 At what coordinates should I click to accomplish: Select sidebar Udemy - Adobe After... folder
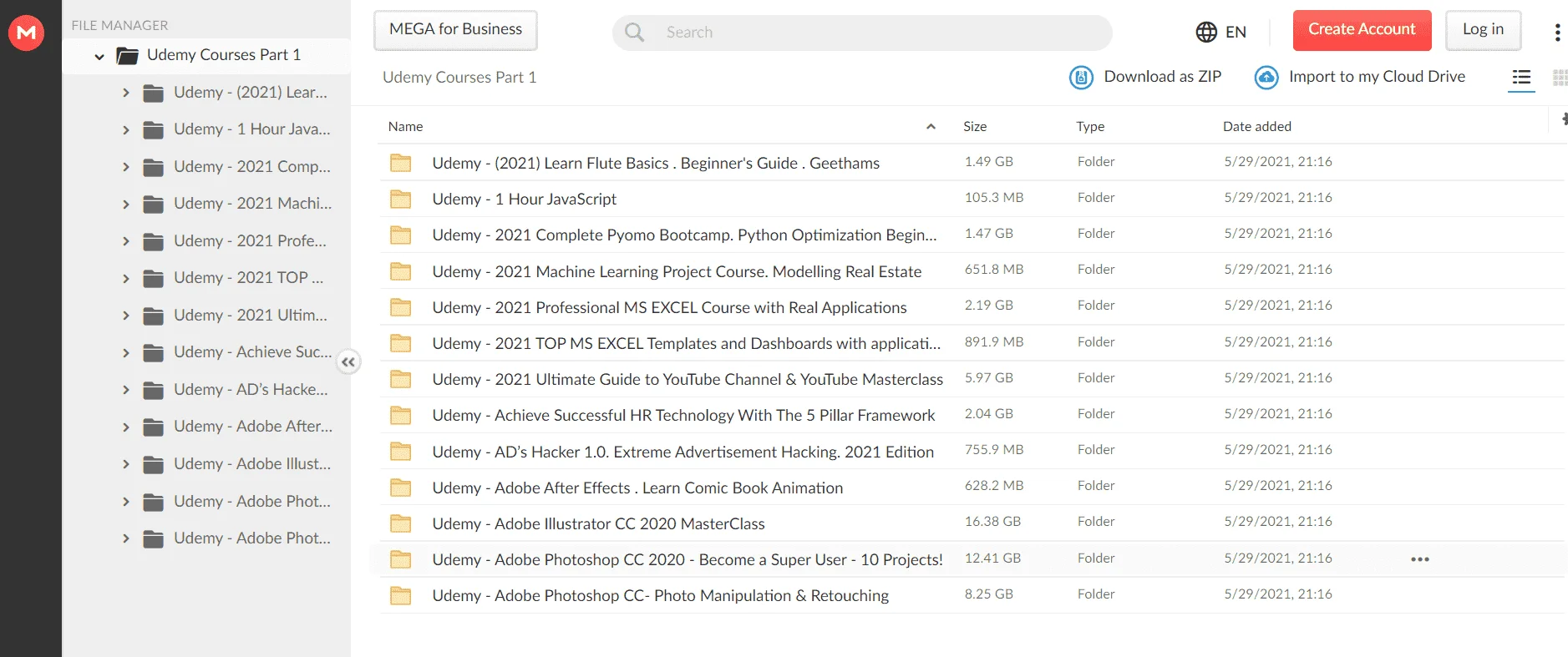click(253, 427)
